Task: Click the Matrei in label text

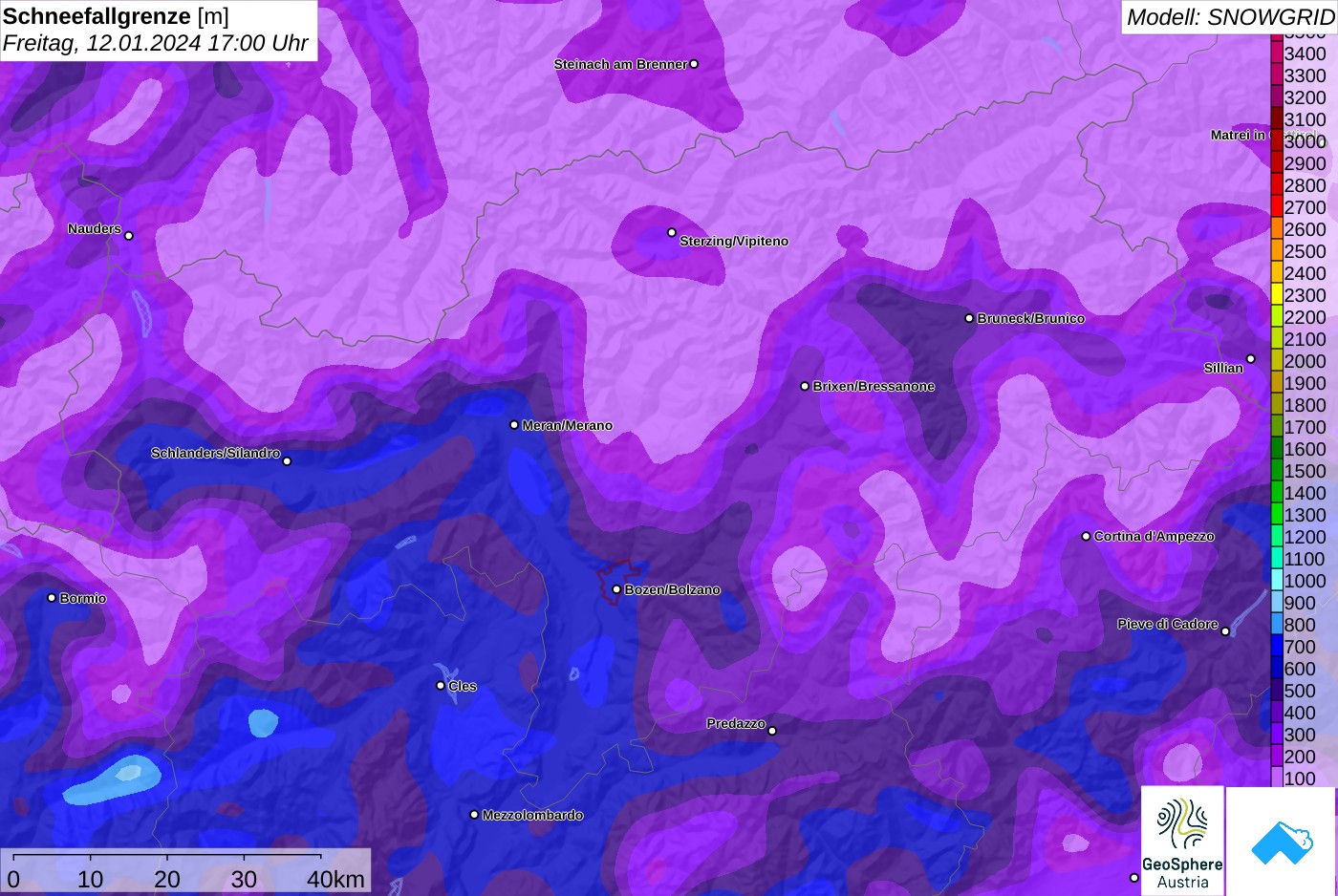Action: [1238, 135]
